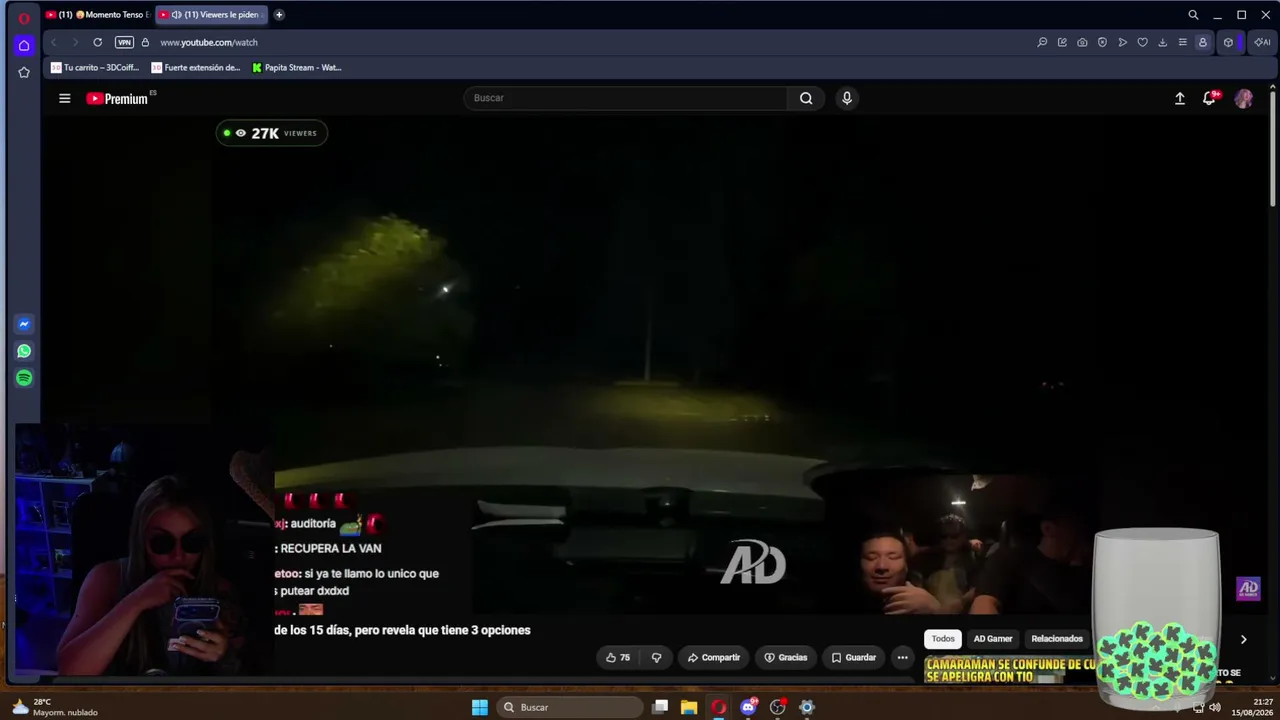The image size is (1280, 720).
Task: Go back to the previous page
Action: tap(54, 42)
